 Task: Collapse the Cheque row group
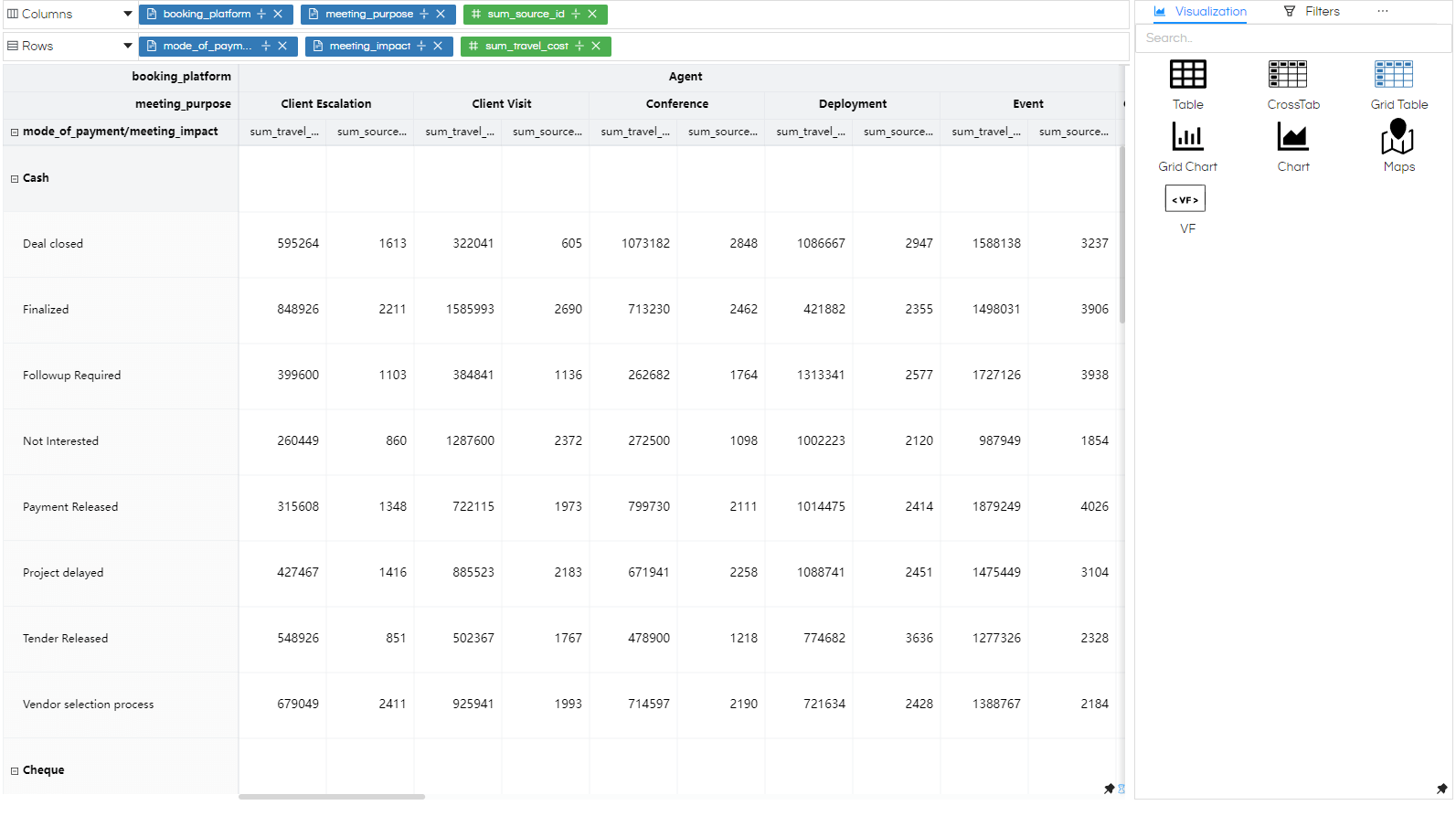coord(15,771)
